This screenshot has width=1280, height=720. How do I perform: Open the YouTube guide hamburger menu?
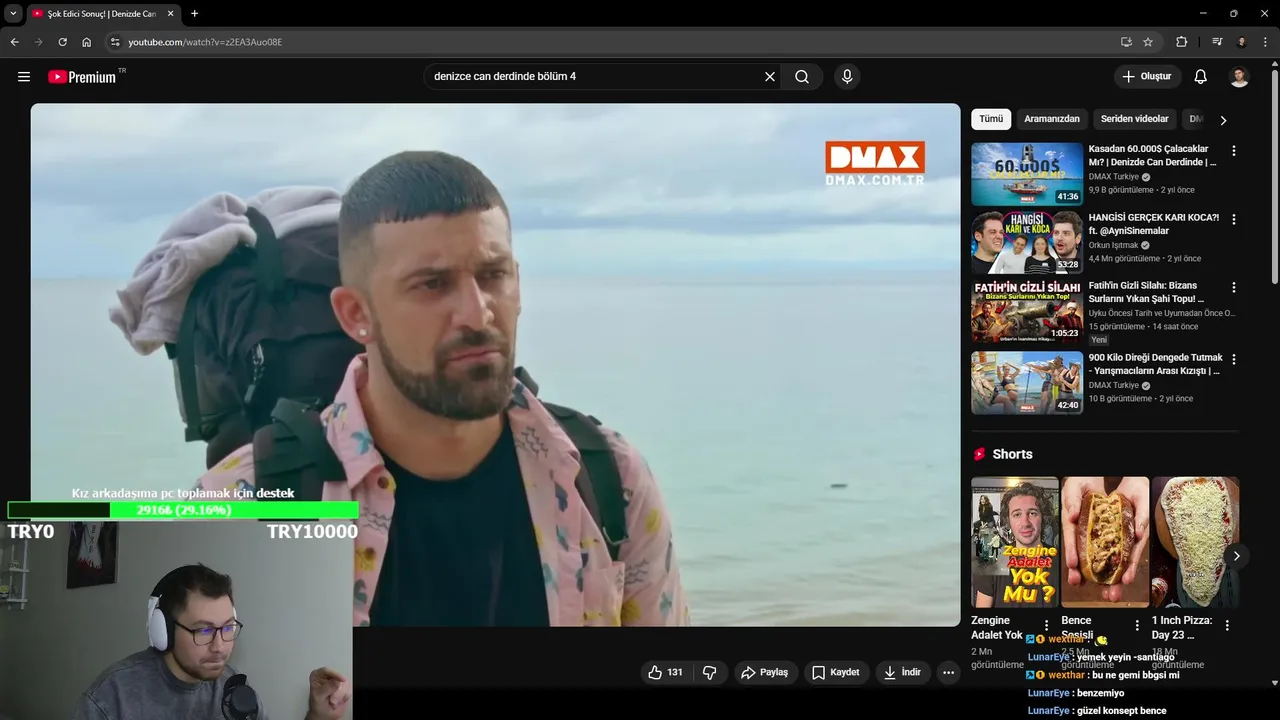24,77
